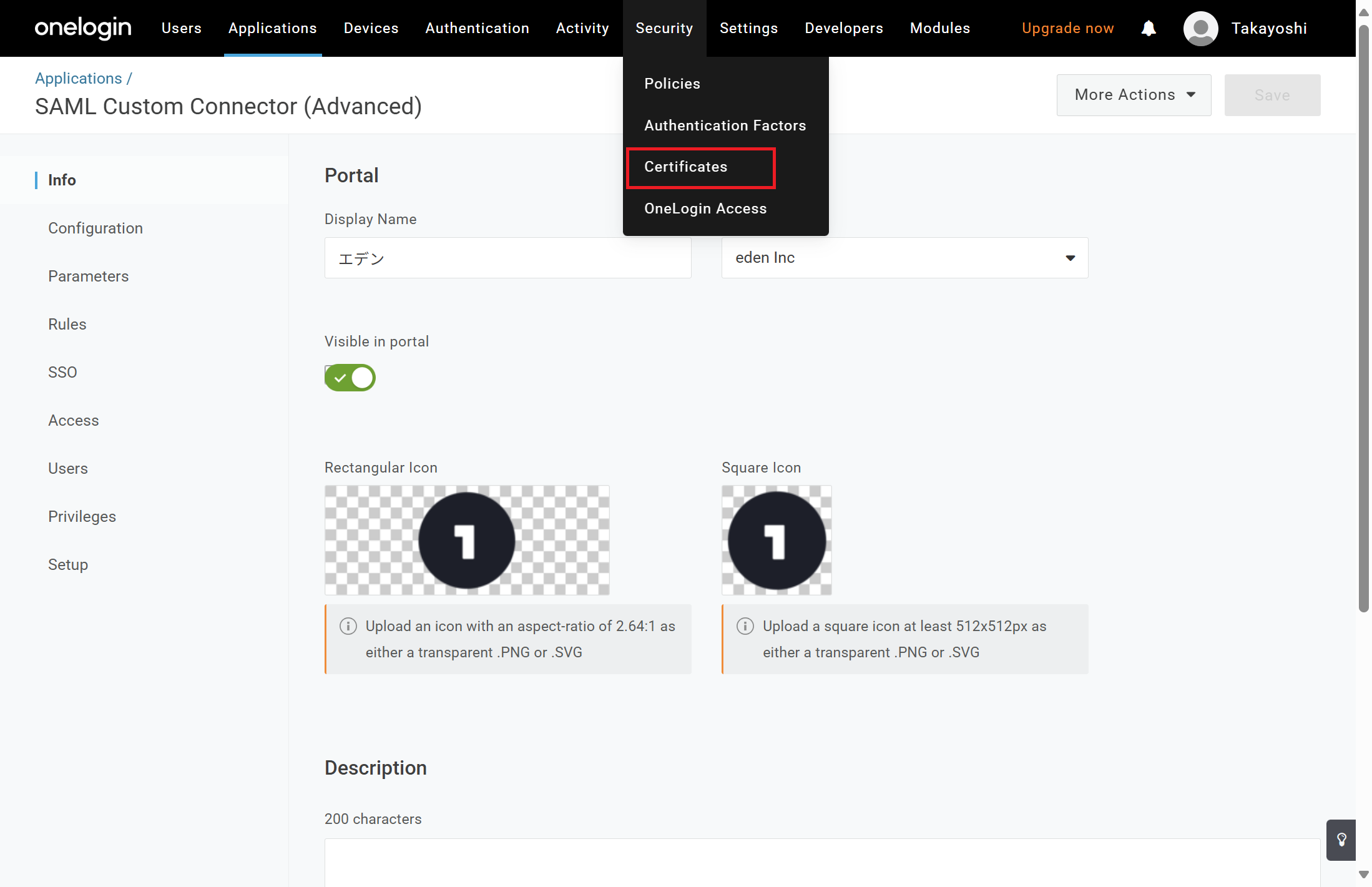Click the Rectangular Icon image to upload
The height and width of the screenshot is (887, 1372).
tap(467, 540)
